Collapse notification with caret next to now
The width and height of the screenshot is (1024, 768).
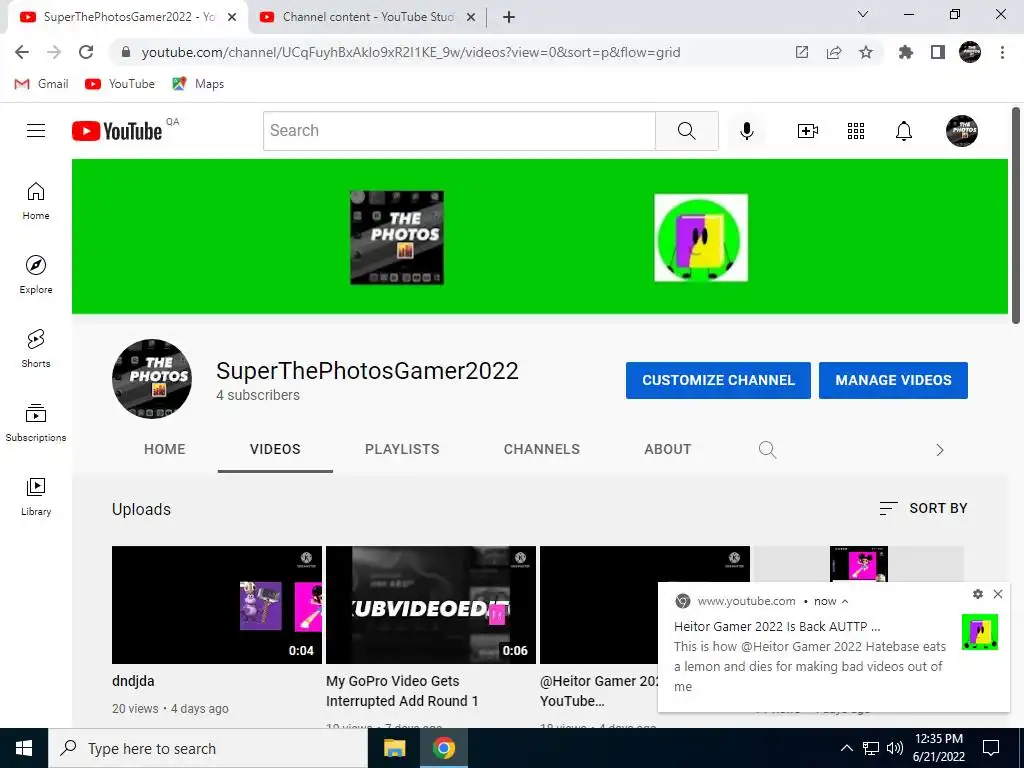[845, 601]
